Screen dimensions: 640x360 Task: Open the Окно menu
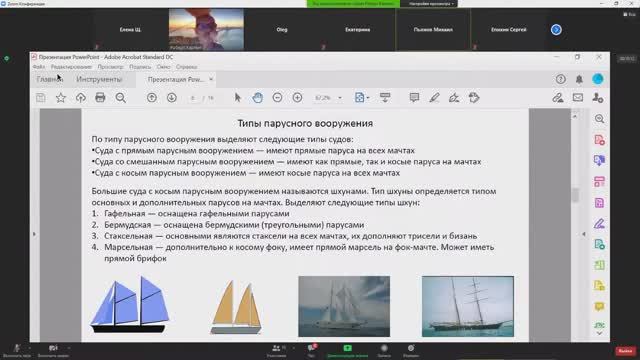tap(163, 67)
